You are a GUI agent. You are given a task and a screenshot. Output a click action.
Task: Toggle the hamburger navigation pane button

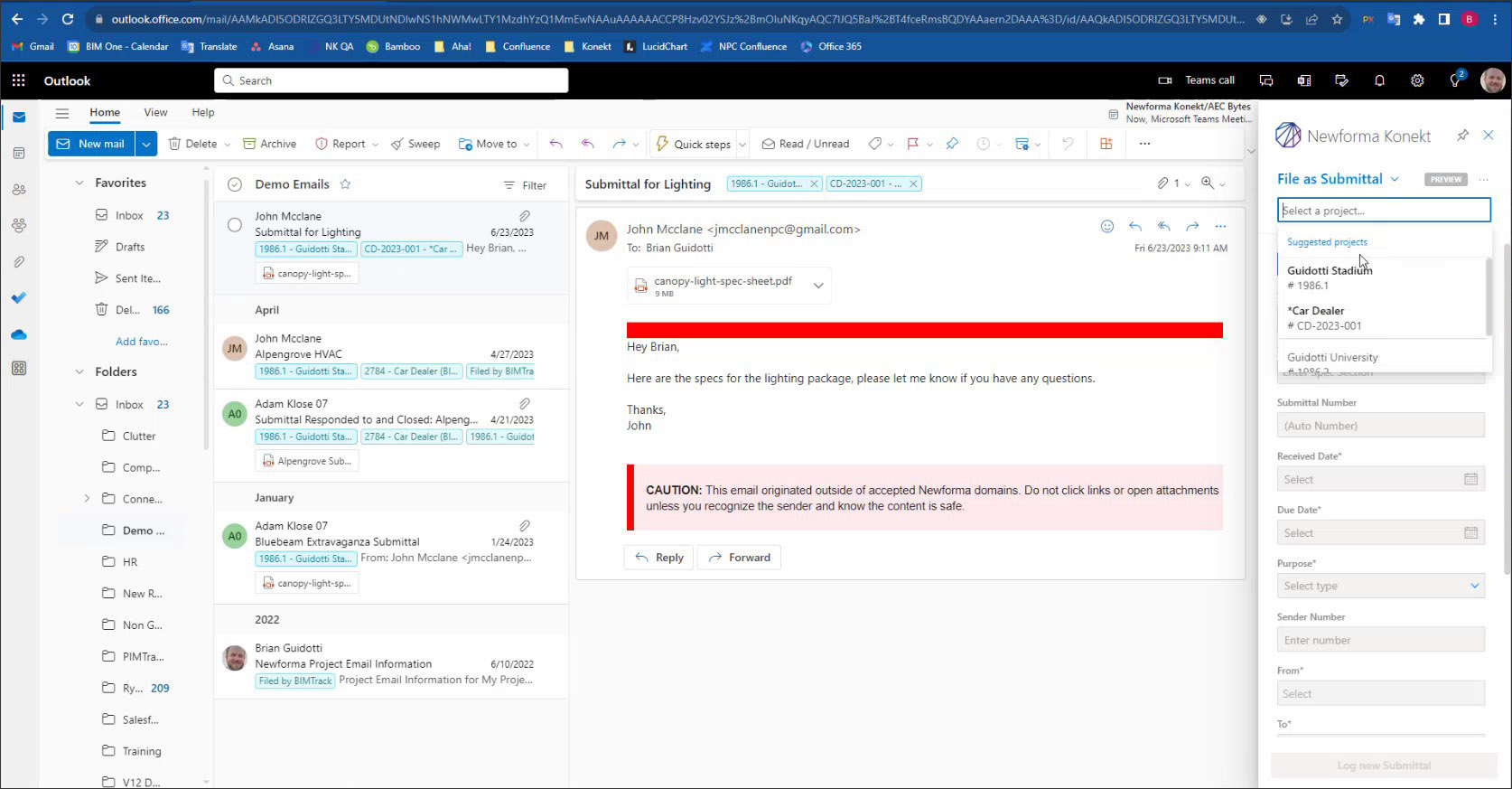click(x=62, y=113)
